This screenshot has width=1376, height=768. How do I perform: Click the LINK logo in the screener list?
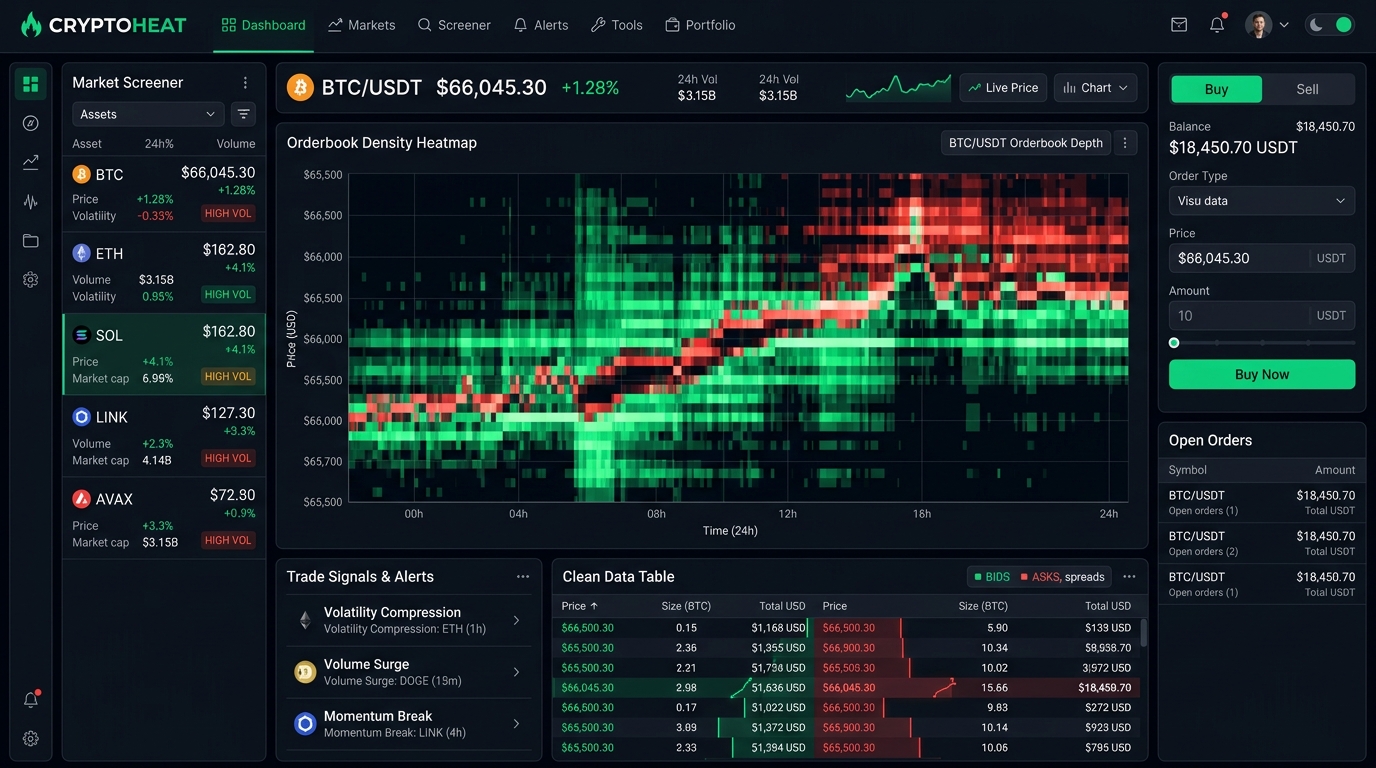82,417
